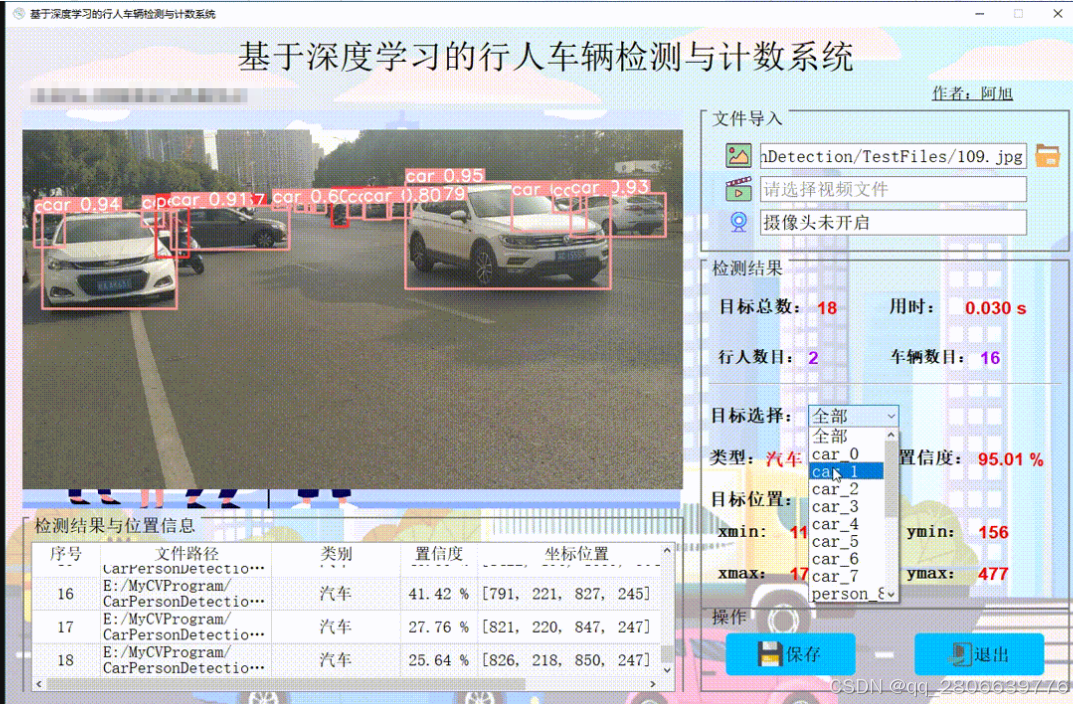Image resolution: width=1073 pixels, height=704 pixels.
Task: Click elapsed time value 0.030 s
Action: 996,308
